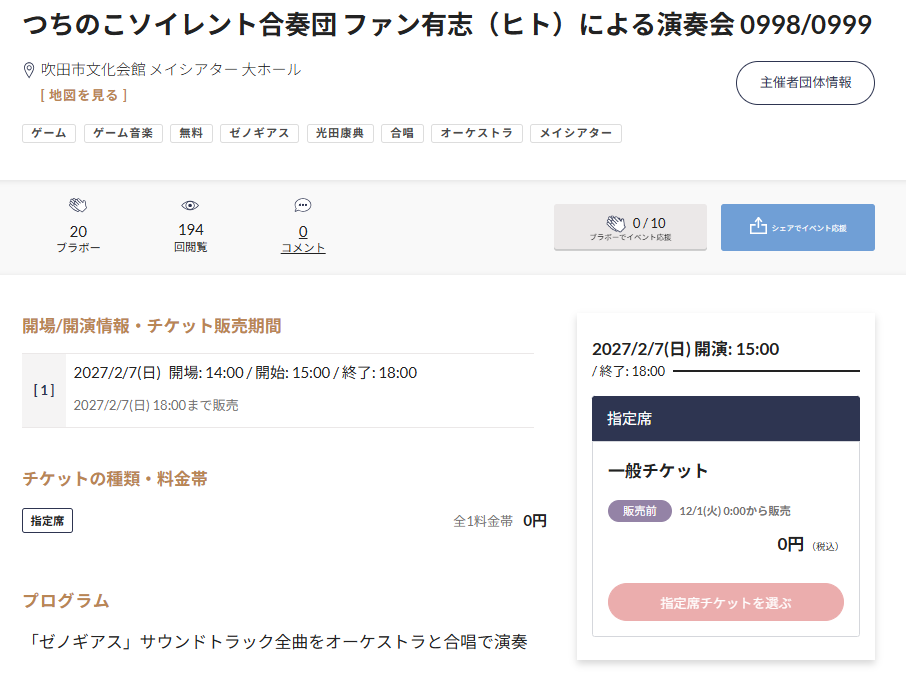Click the 全1料金帯 0円 price text

[x=500, y=521]
